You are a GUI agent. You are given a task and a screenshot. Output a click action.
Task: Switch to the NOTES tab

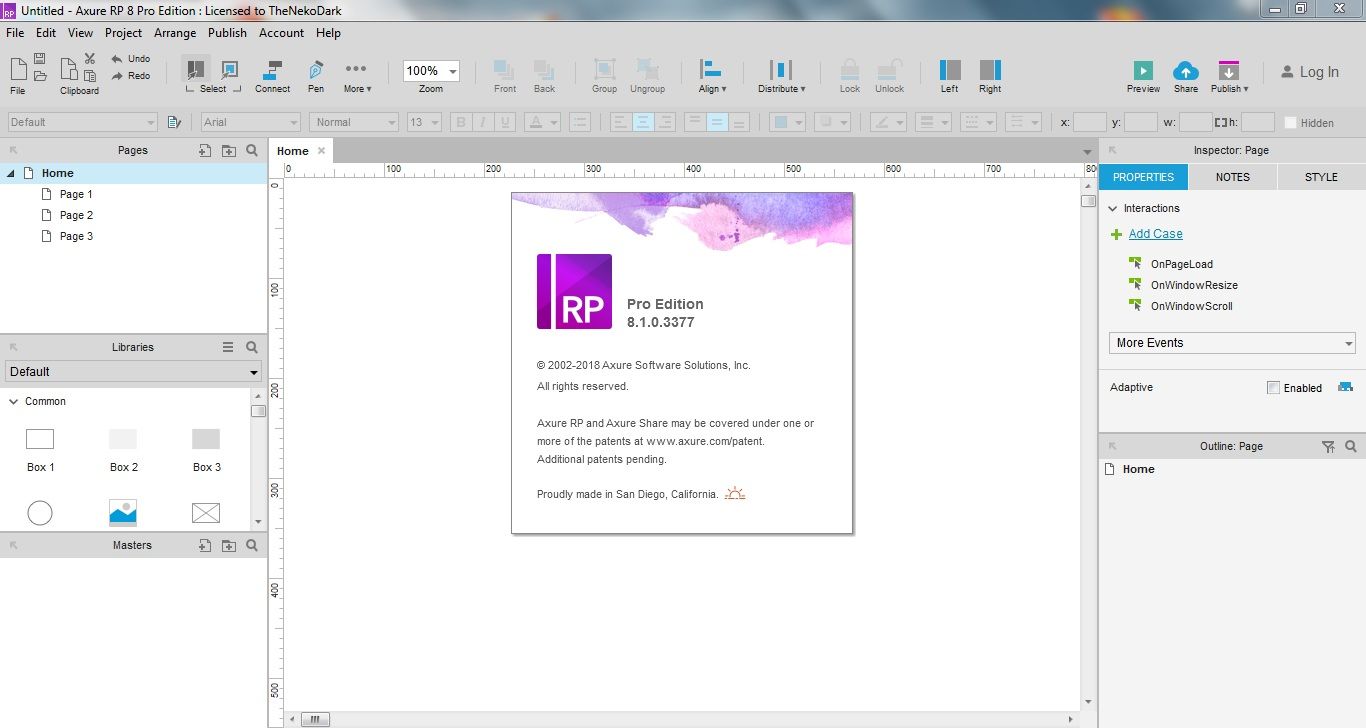1232,177
